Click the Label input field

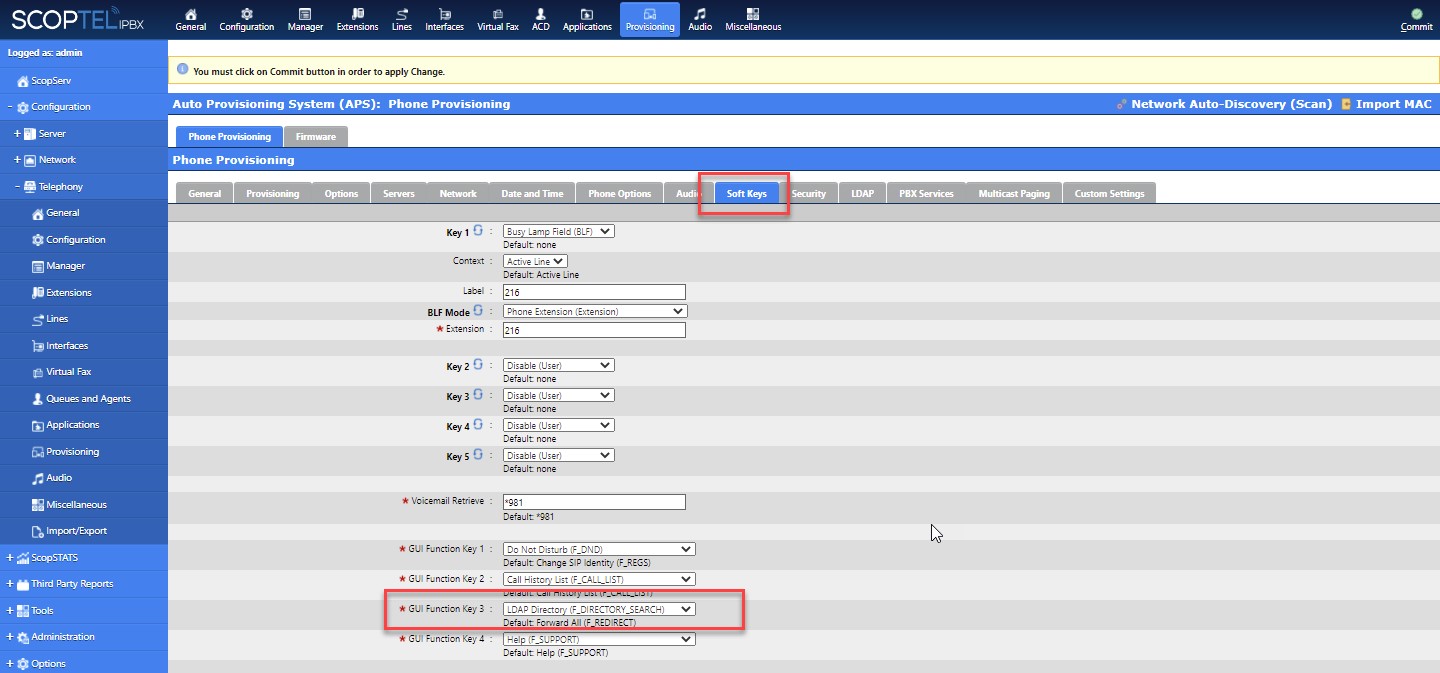[x=594, y=292]
